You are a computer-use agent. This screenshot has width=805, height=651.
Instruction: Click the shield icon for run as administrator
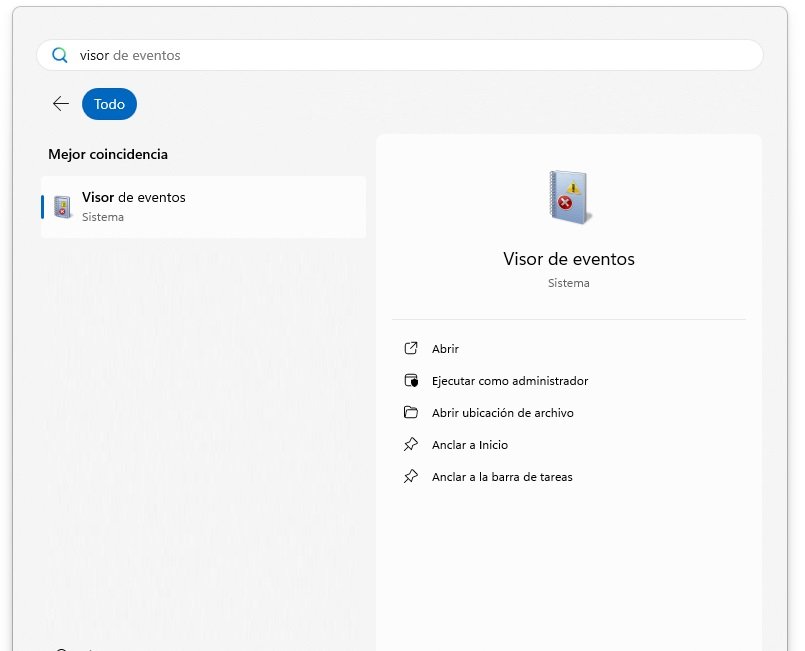click(x=411, y=380)
